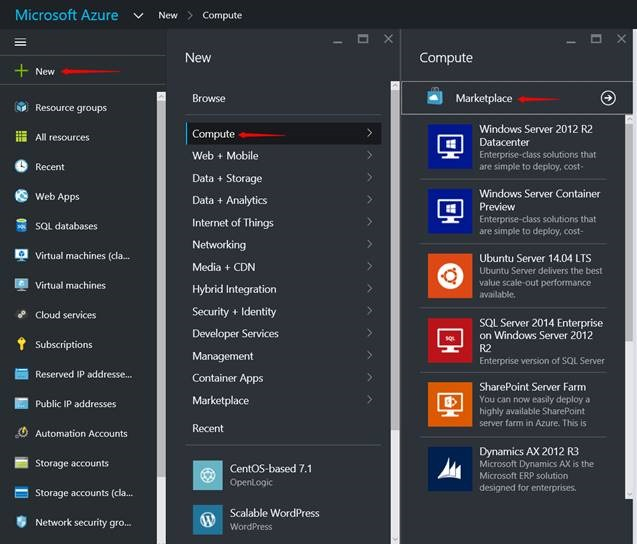Expand the Microsoft Azure dropdown chevron
The height and width of the screenshot is (544, 637).
click(138, 16)
